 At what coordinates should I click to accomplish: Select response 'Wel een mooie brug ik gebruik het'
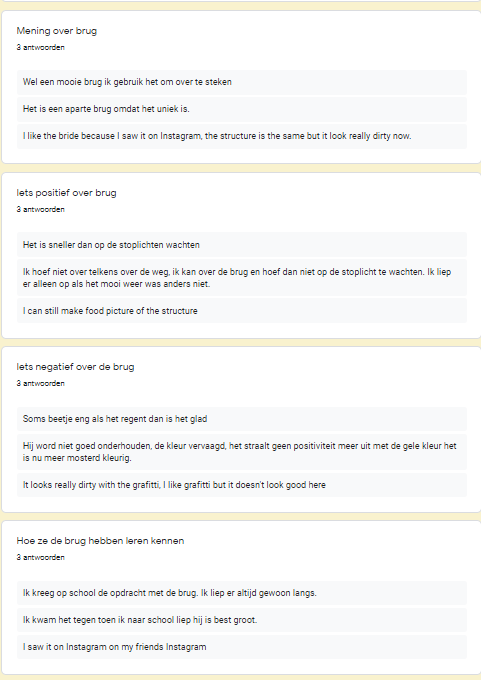pyautogui.click(x=242, y=82)
